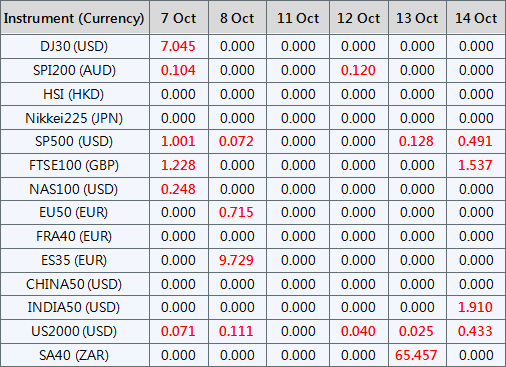Image resolution: width=506 pixels, height=367 pixels.
Task: Click the red 7.045 value for DJ30
Action: pos(178,46)
